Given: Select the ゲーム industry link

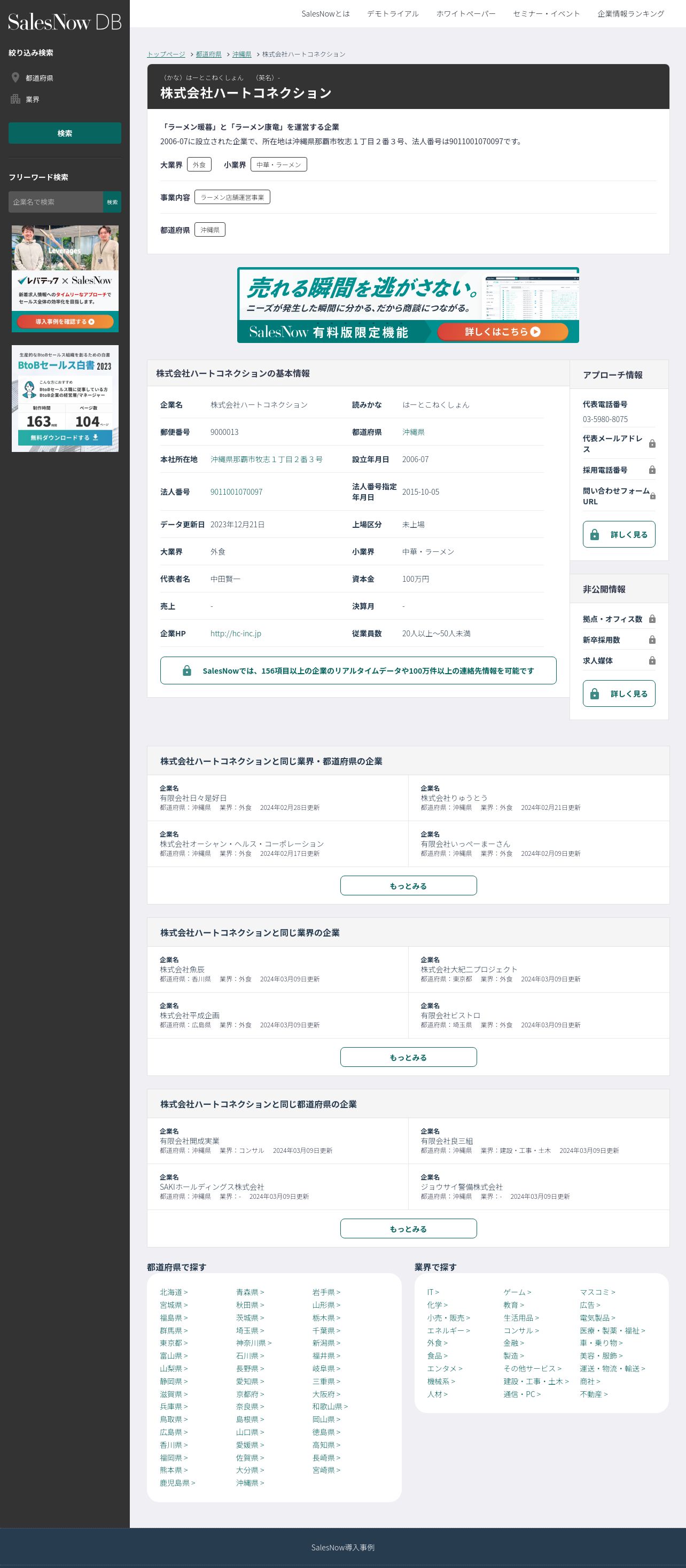Looking at the screenshot, I should coord(517,1292).
